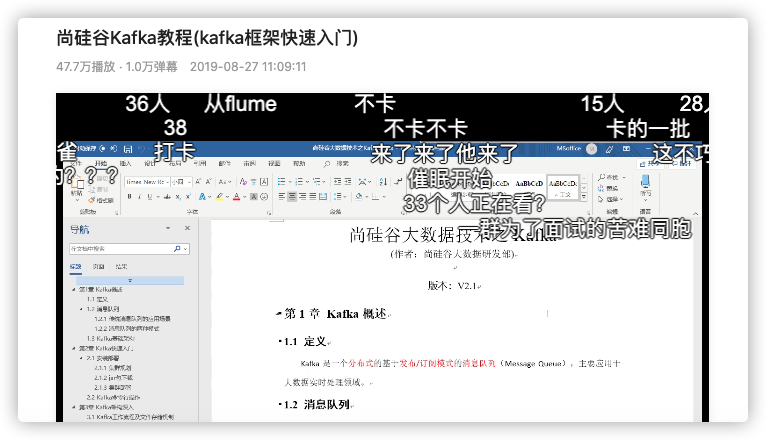The height and width of the screenshot is (440, 766).
Task: Close the 导航 navigation pane
Action: click(187, 228)
